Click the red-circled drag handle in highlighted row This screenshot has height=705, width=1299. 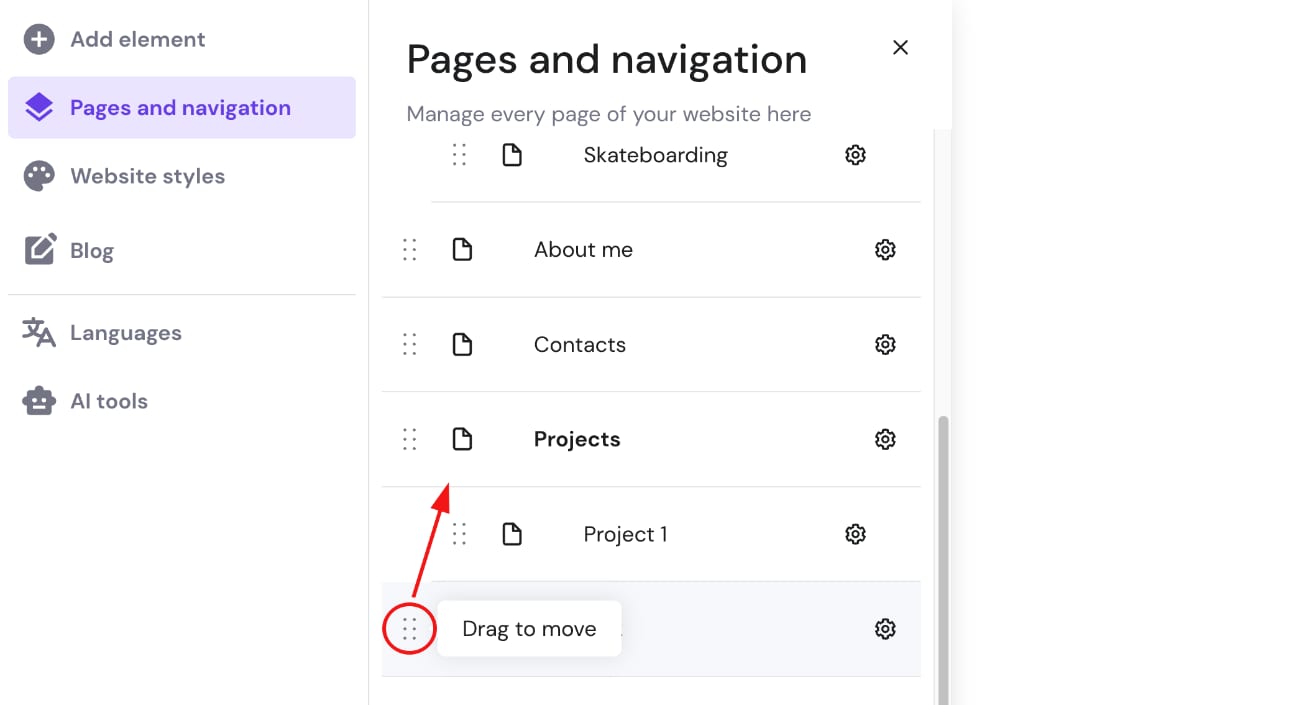click(x=409, y=629)
